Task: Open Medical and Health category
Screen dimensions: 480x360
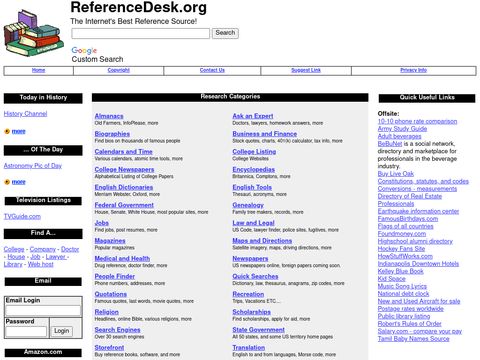Action: click(122, 258)
